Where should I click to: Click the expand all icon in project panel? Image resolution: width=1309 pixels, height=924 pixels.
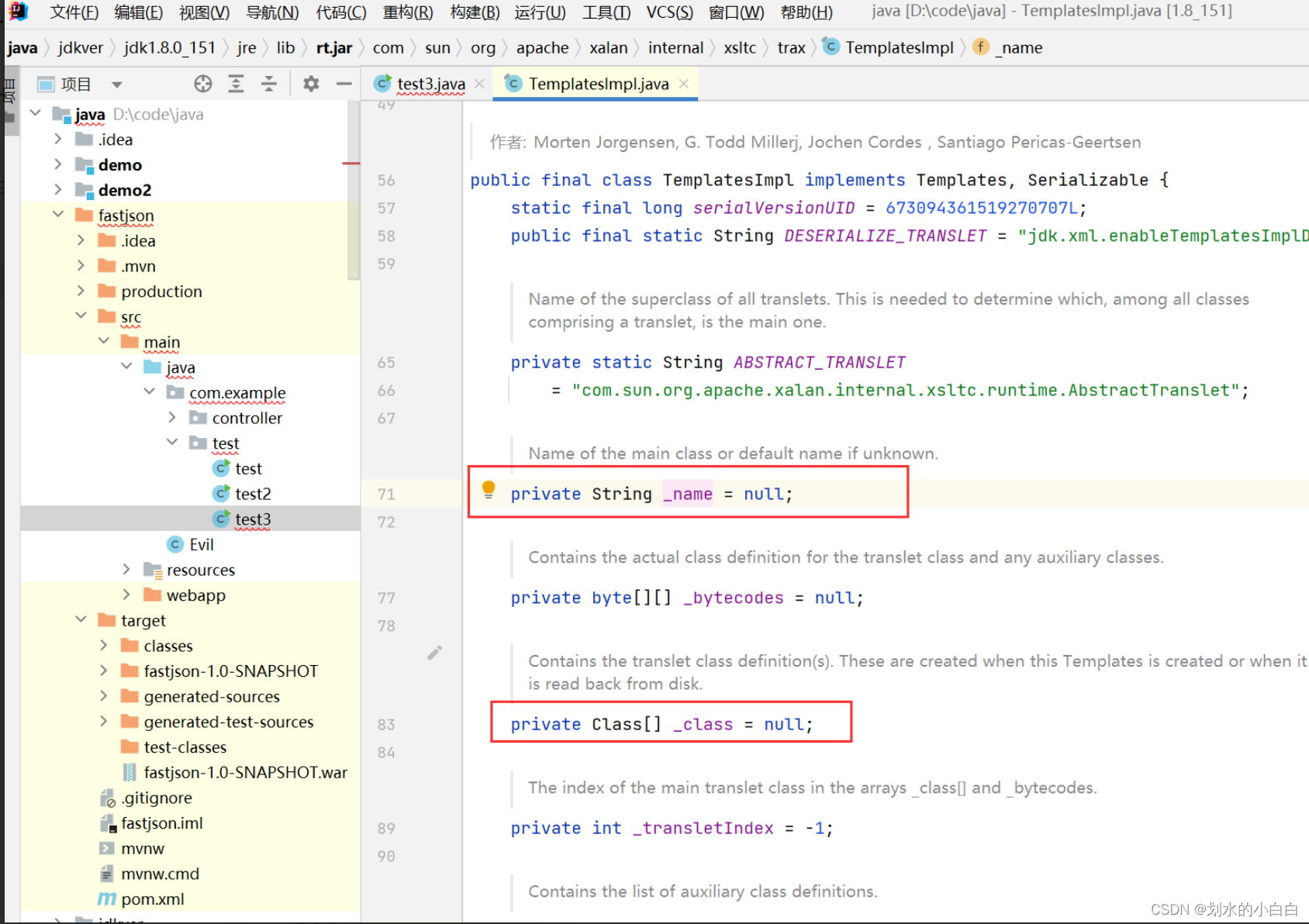(236, 84)
